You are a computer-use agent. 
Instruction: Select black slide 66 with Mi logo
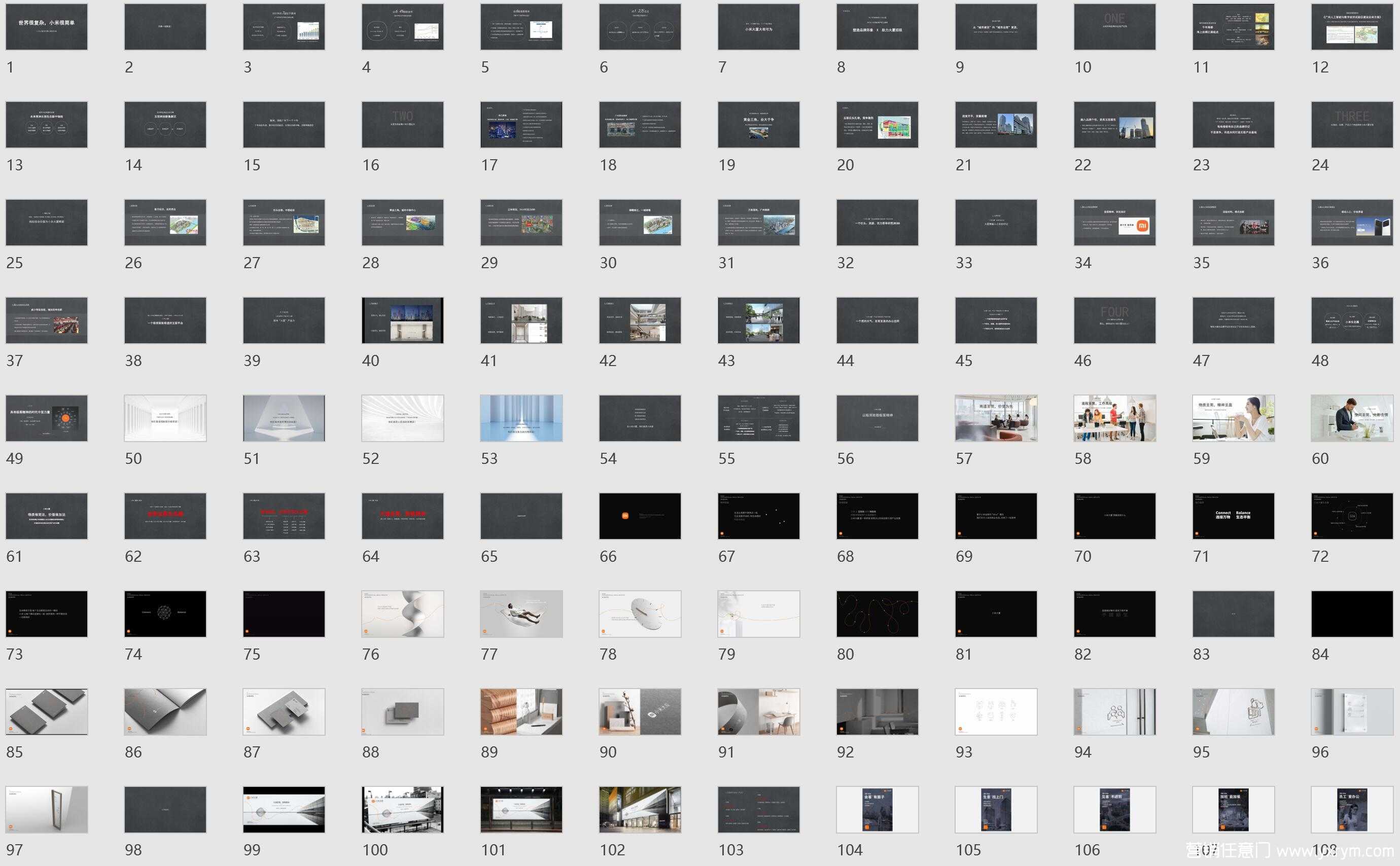639,516
